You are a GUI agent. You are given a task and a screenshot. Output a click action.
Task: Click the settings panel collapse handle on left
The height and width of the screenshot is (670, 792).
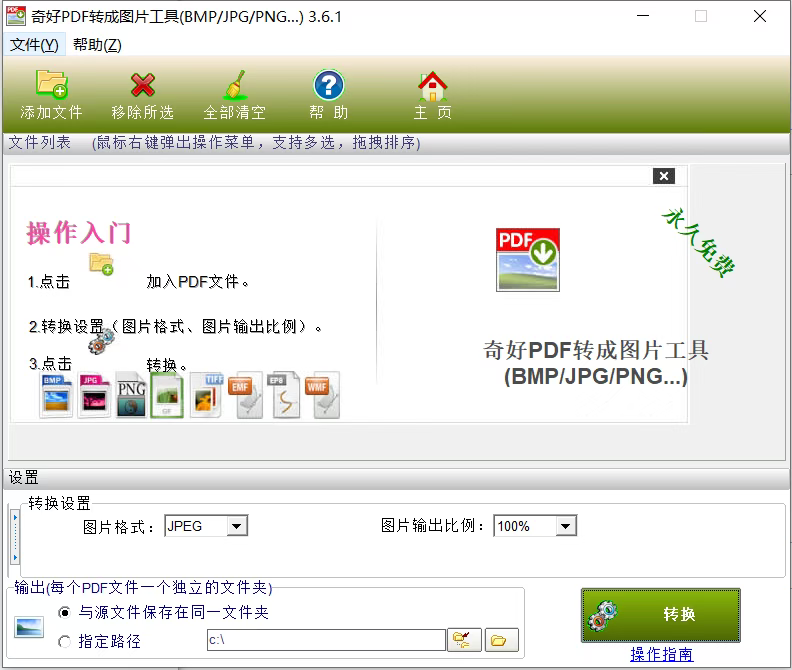click(16, 537)
